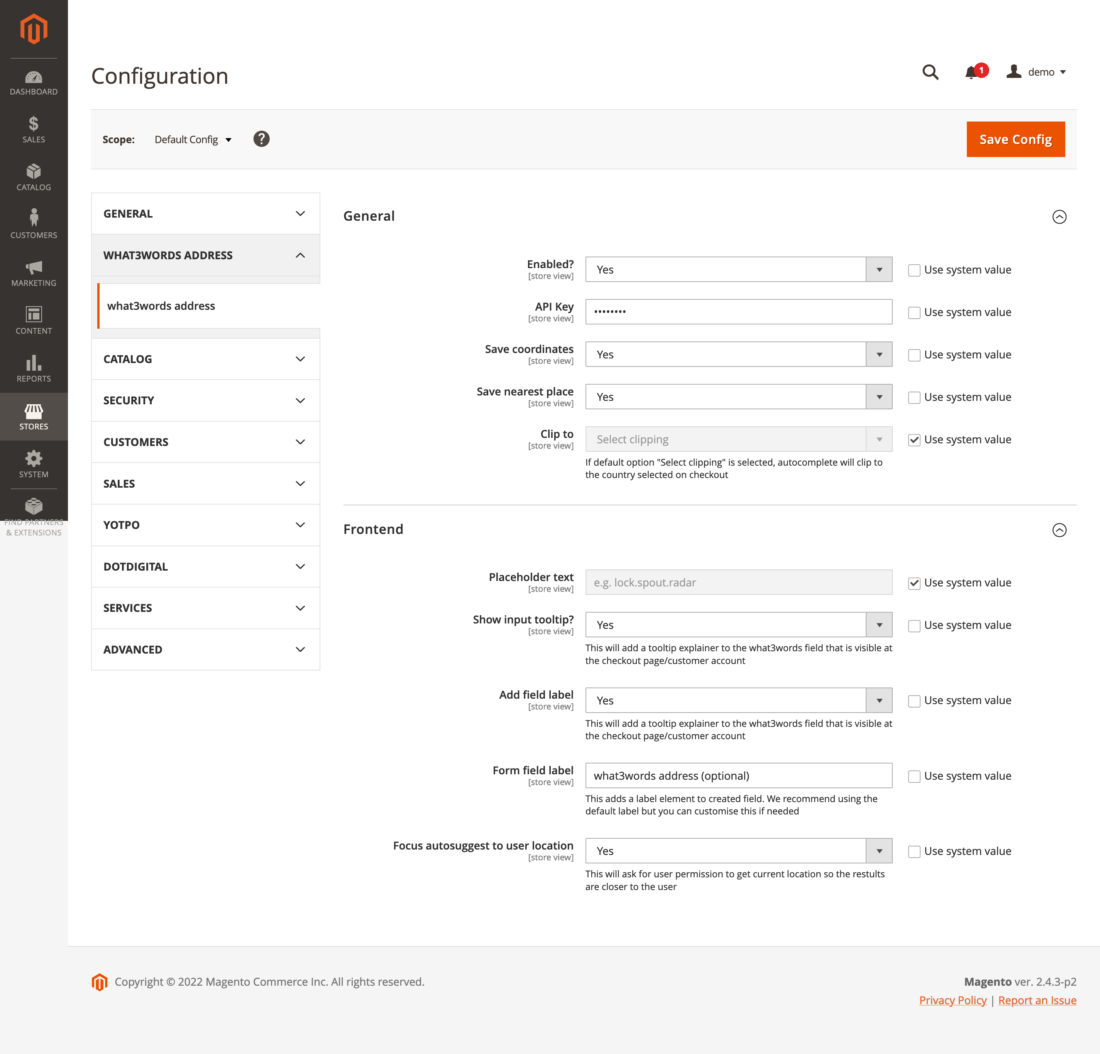Expand the GENERAL config tab

tap(206, 213)
